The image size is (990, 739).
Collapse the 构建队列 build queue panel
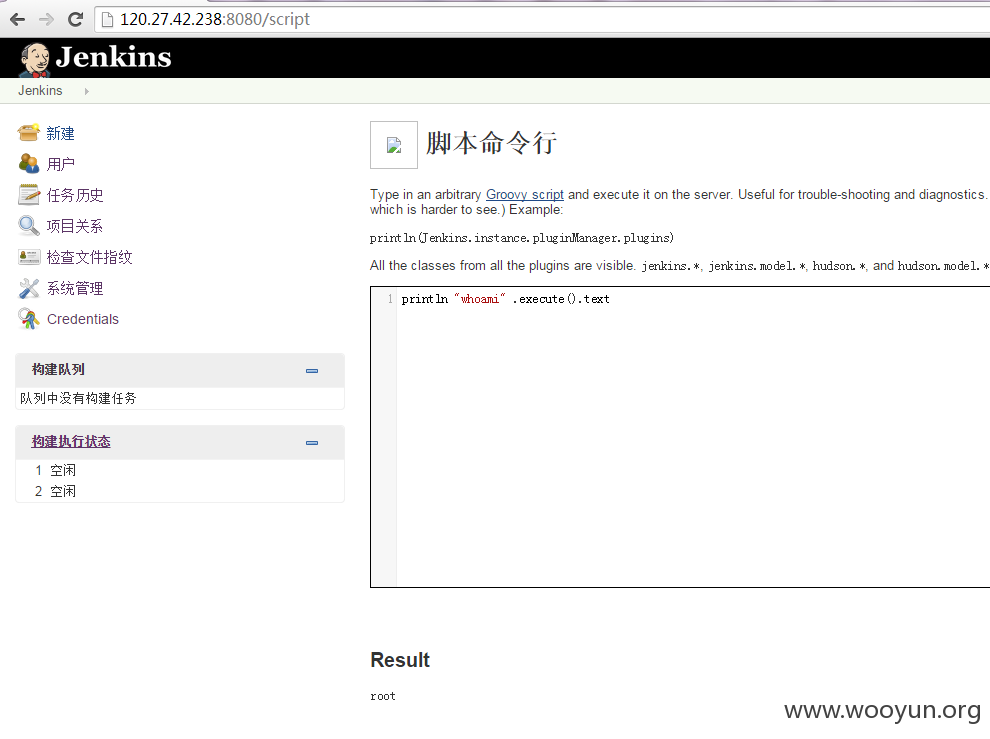[x=312, y=371]
